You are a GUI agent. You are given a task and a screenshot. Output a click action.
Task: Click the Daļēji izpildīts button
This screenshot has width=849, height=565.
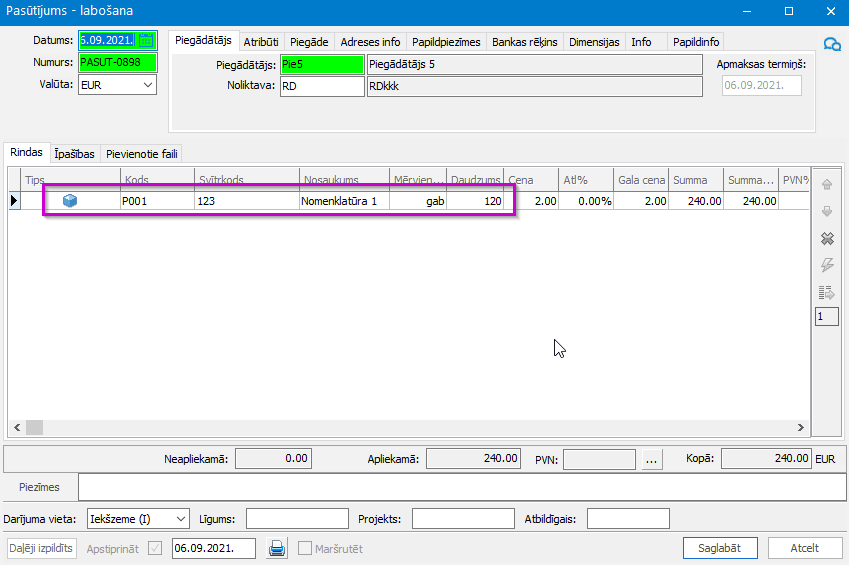[41, 548]
